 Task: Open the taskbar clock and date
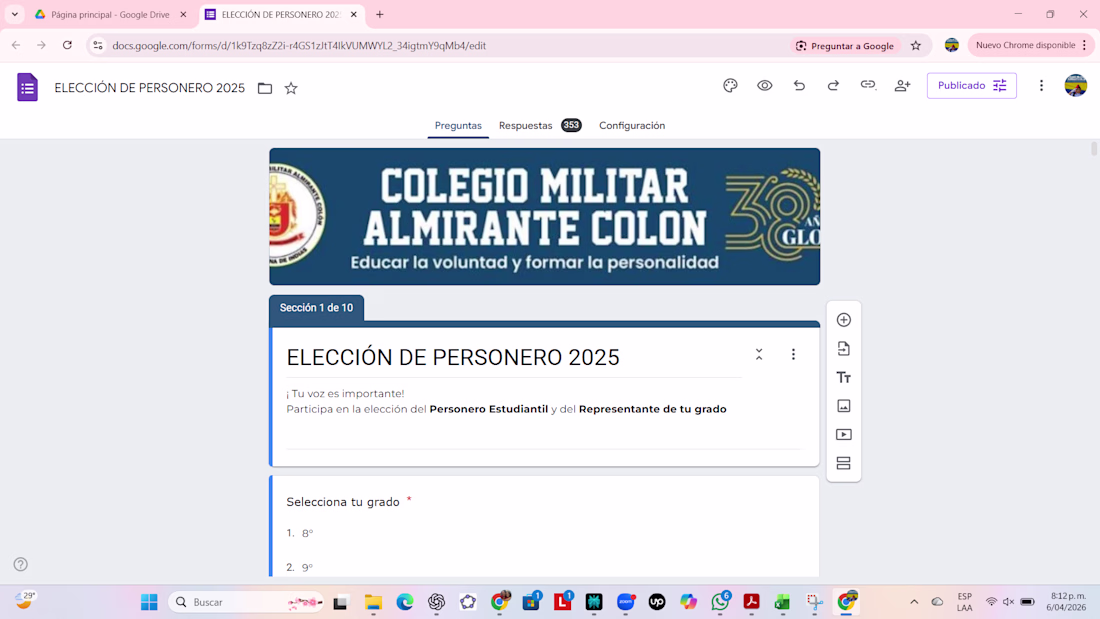coord(1066,601)
